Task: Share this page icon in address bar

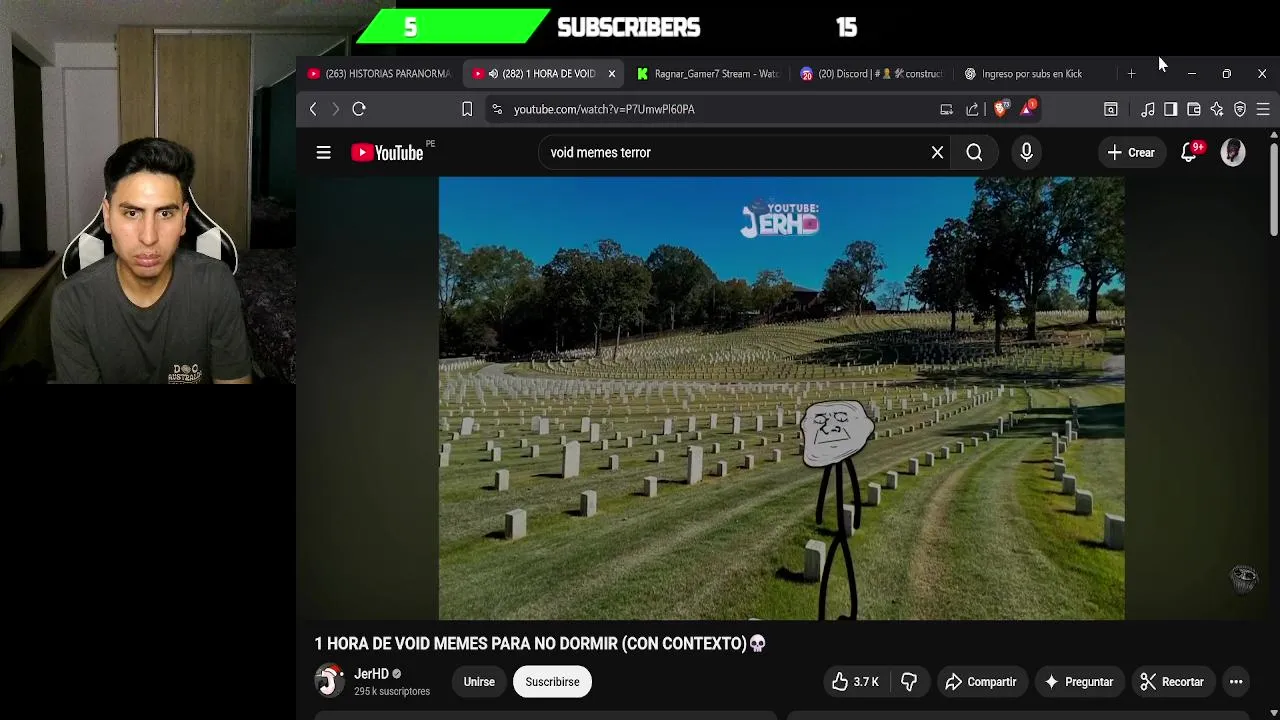Action: (972, 109)
